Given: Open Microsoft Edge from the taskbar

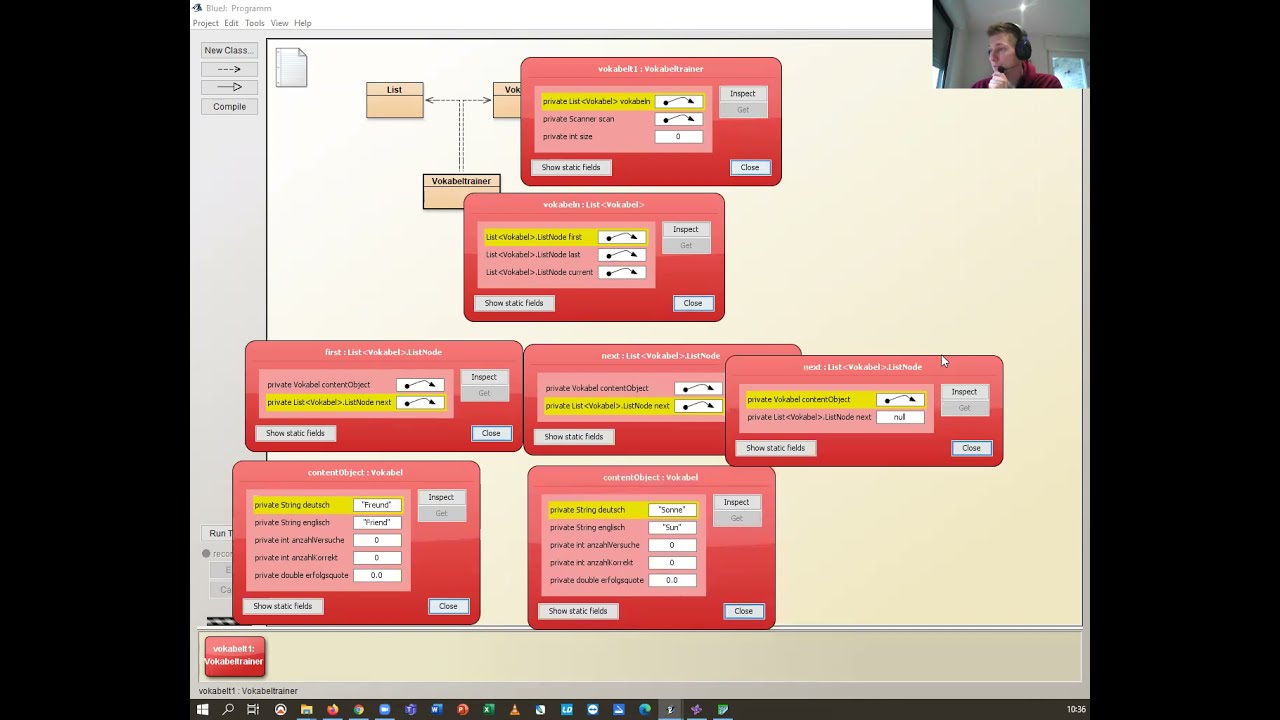Looking at the screenshot, I should pos(645,710).
